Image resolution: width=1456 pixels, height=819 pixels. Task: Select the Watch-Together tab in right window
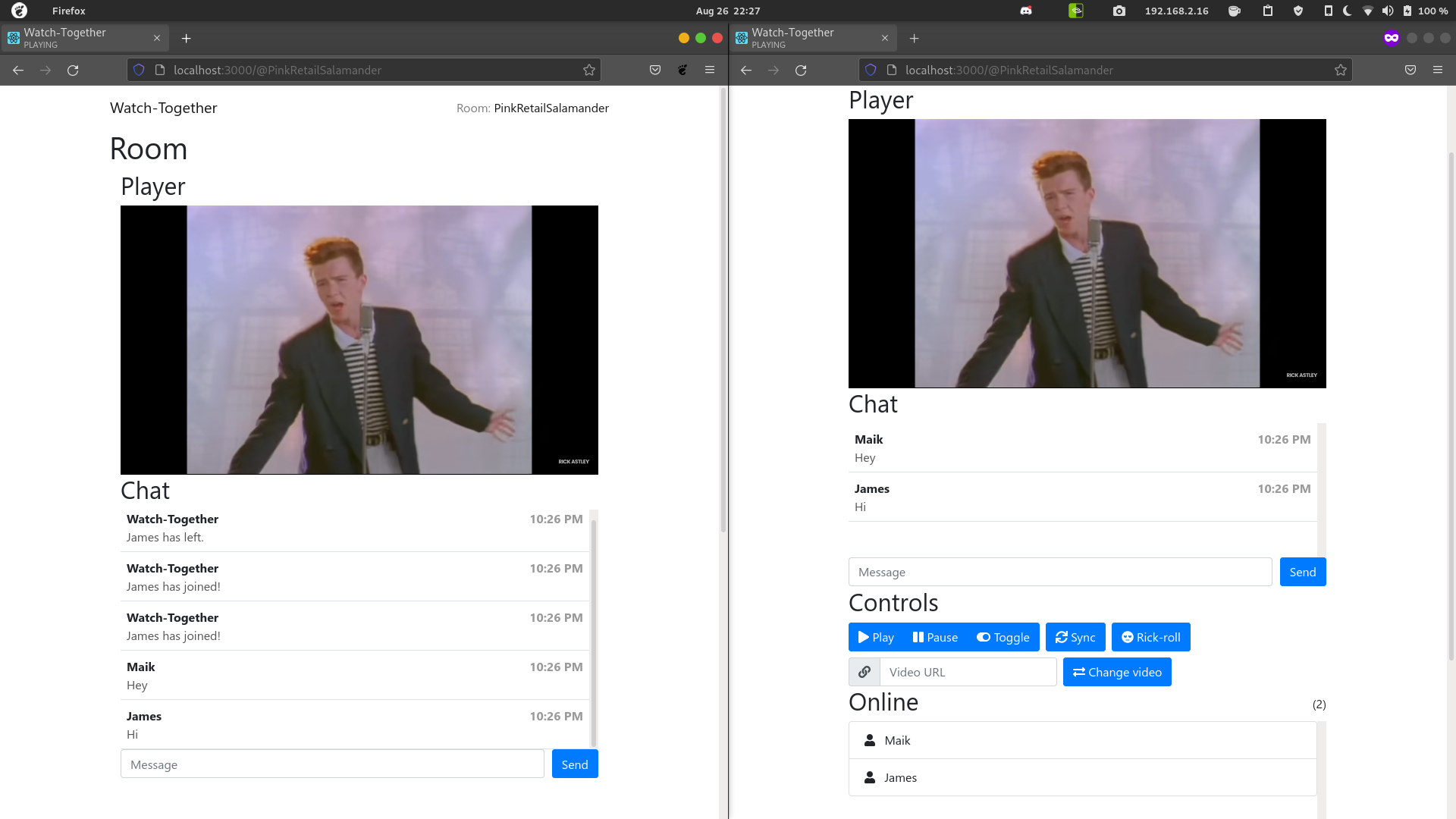813,38
